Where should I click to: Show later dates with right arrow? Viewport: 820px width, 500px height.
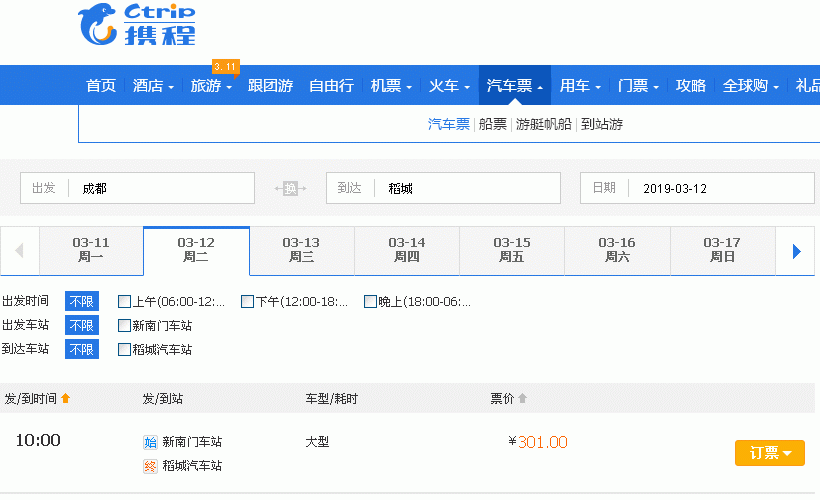[797, 251]
